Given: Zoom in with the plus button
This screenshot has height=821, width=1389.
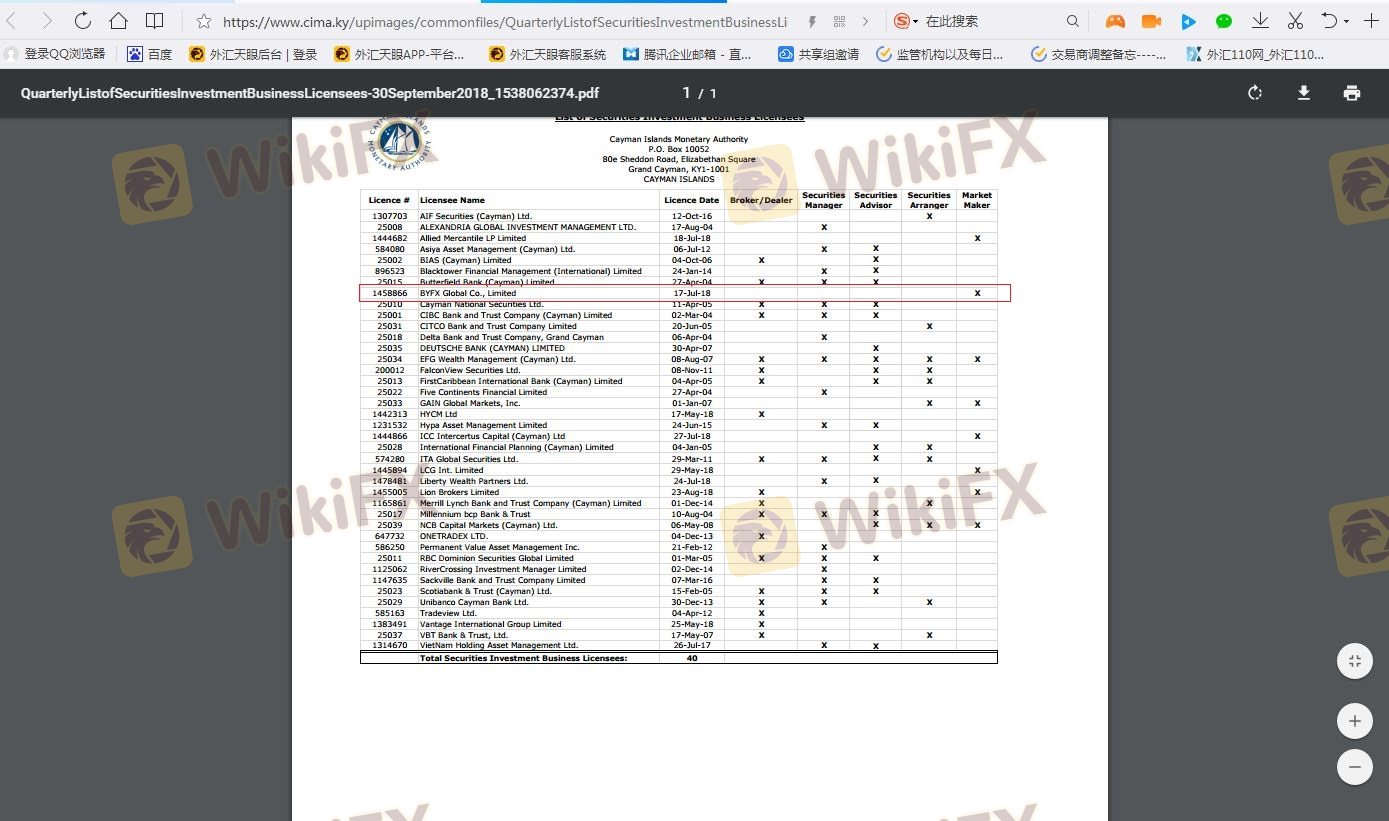Looking at the screenshot, I should click(x=1354, y=721).
